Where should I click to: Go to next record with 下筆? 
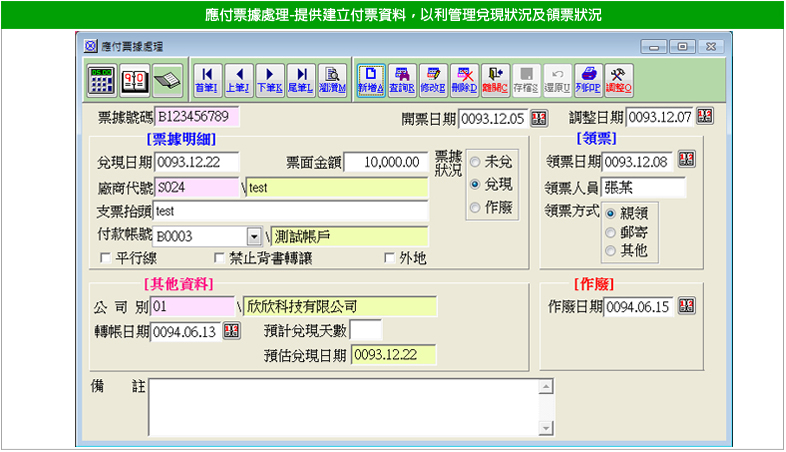coord(269,79)
